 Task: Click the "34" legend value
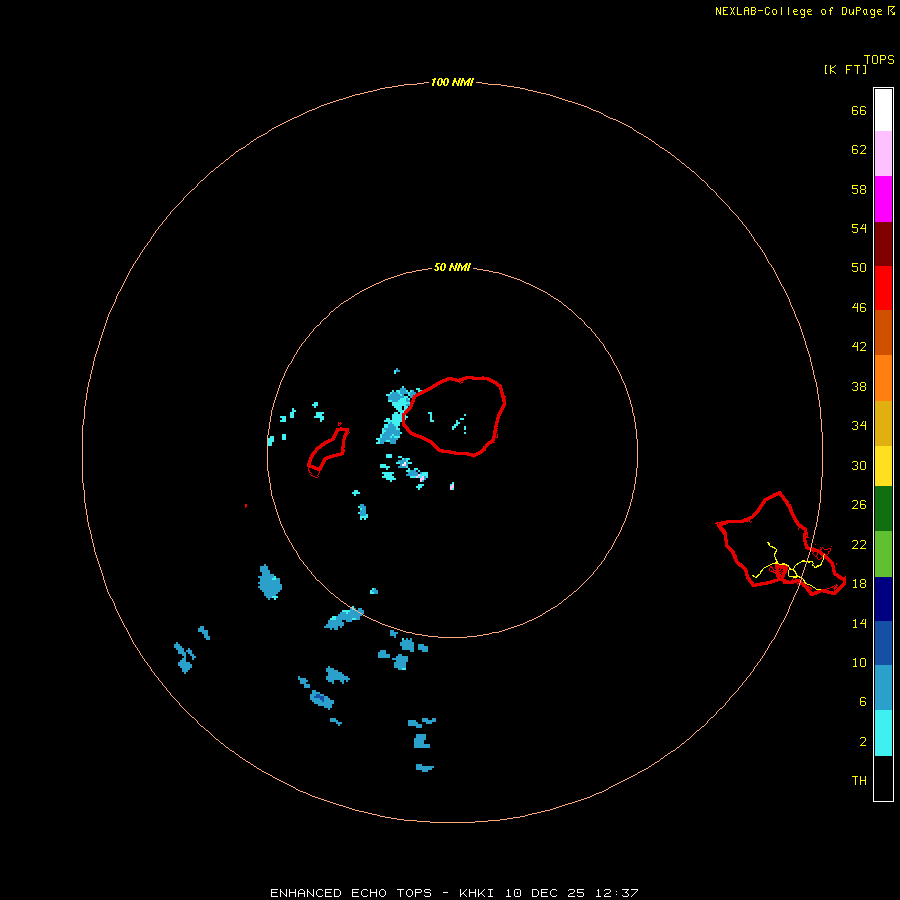click(x=859, y=426)
